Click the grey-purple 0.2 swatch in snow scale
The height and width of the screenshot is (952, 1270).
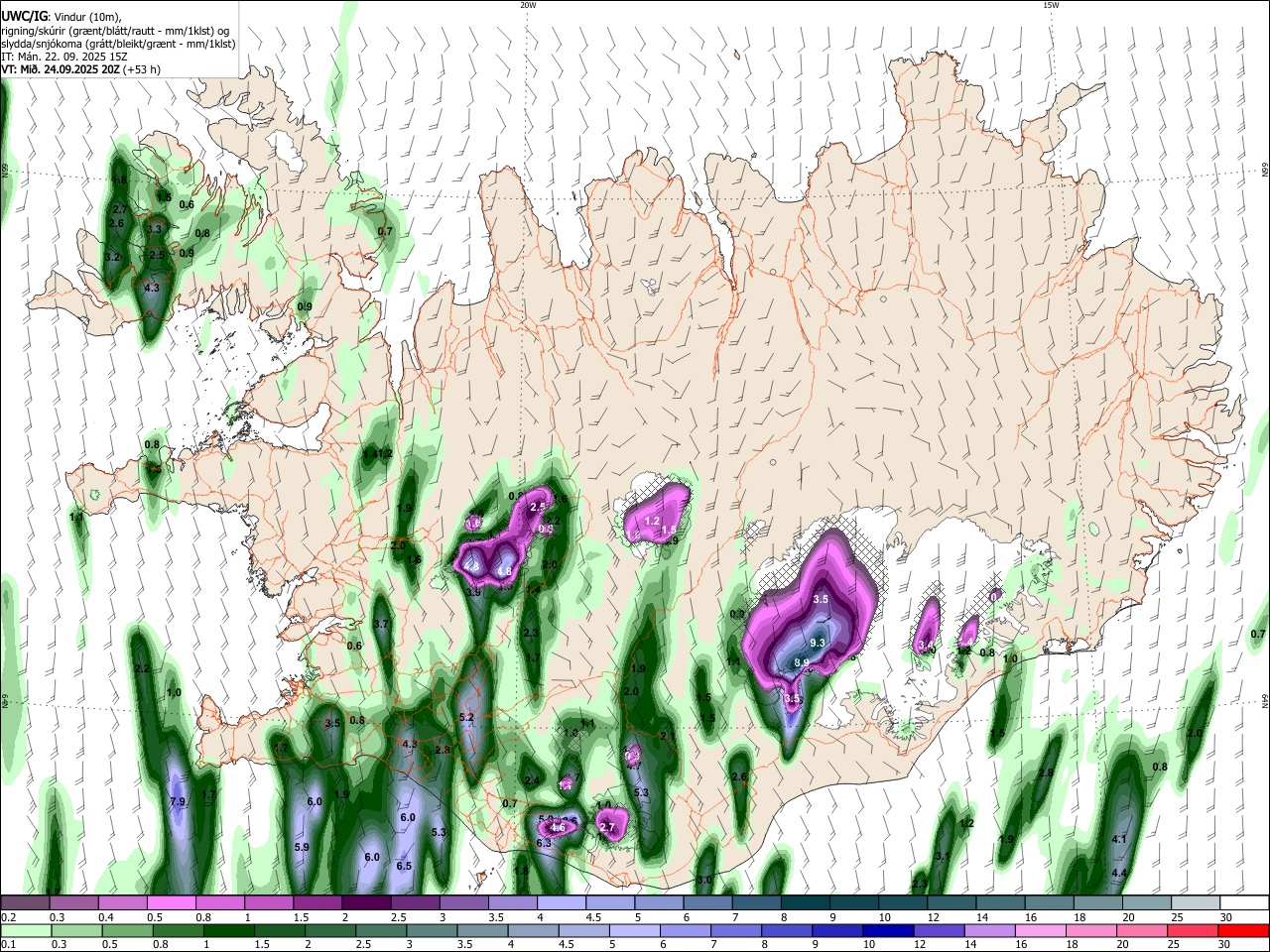click(25, 902)
